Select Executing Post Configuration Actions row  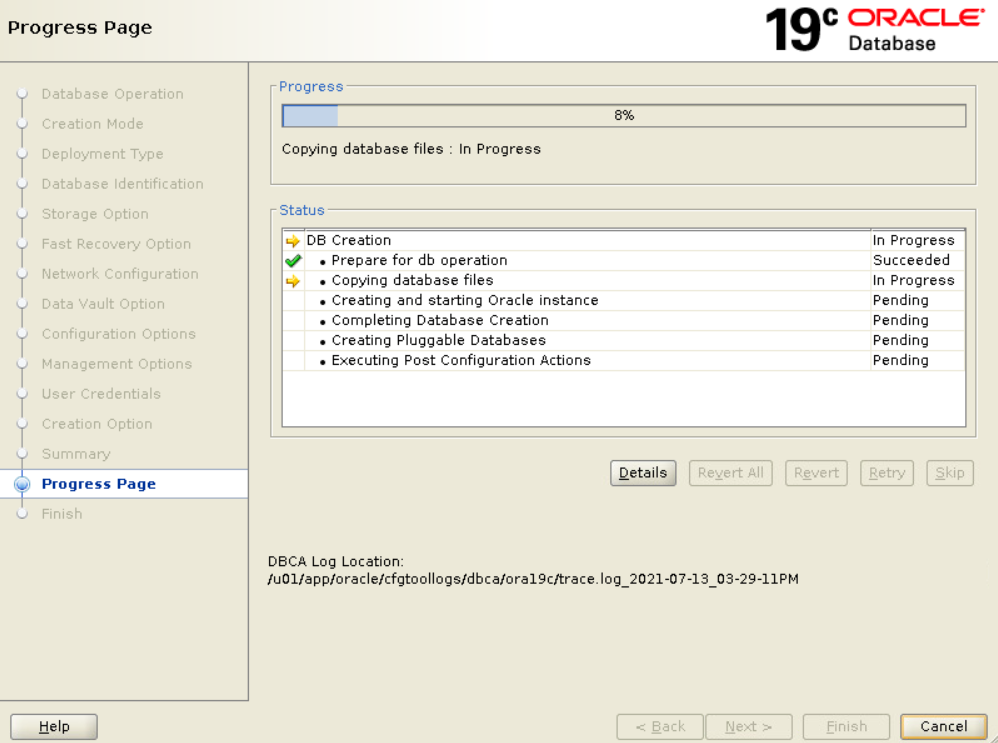coord(624,360)
